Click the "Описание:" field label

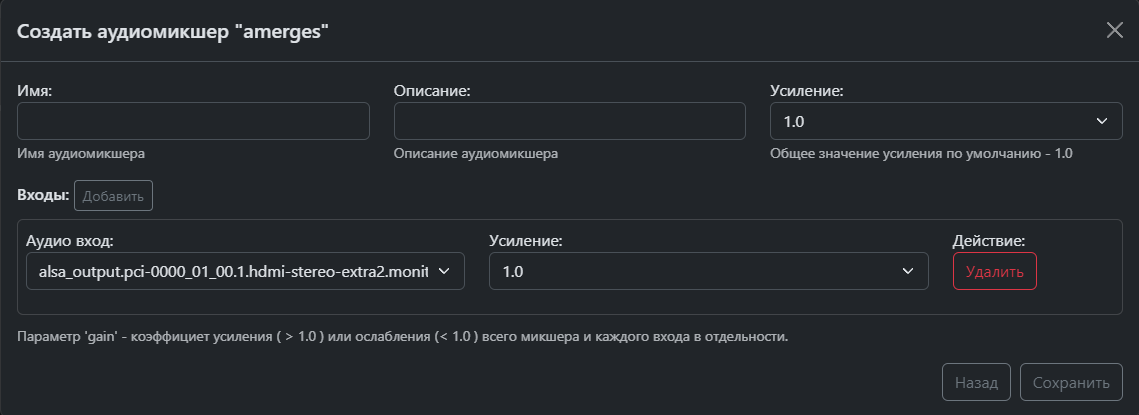point(432,90)
